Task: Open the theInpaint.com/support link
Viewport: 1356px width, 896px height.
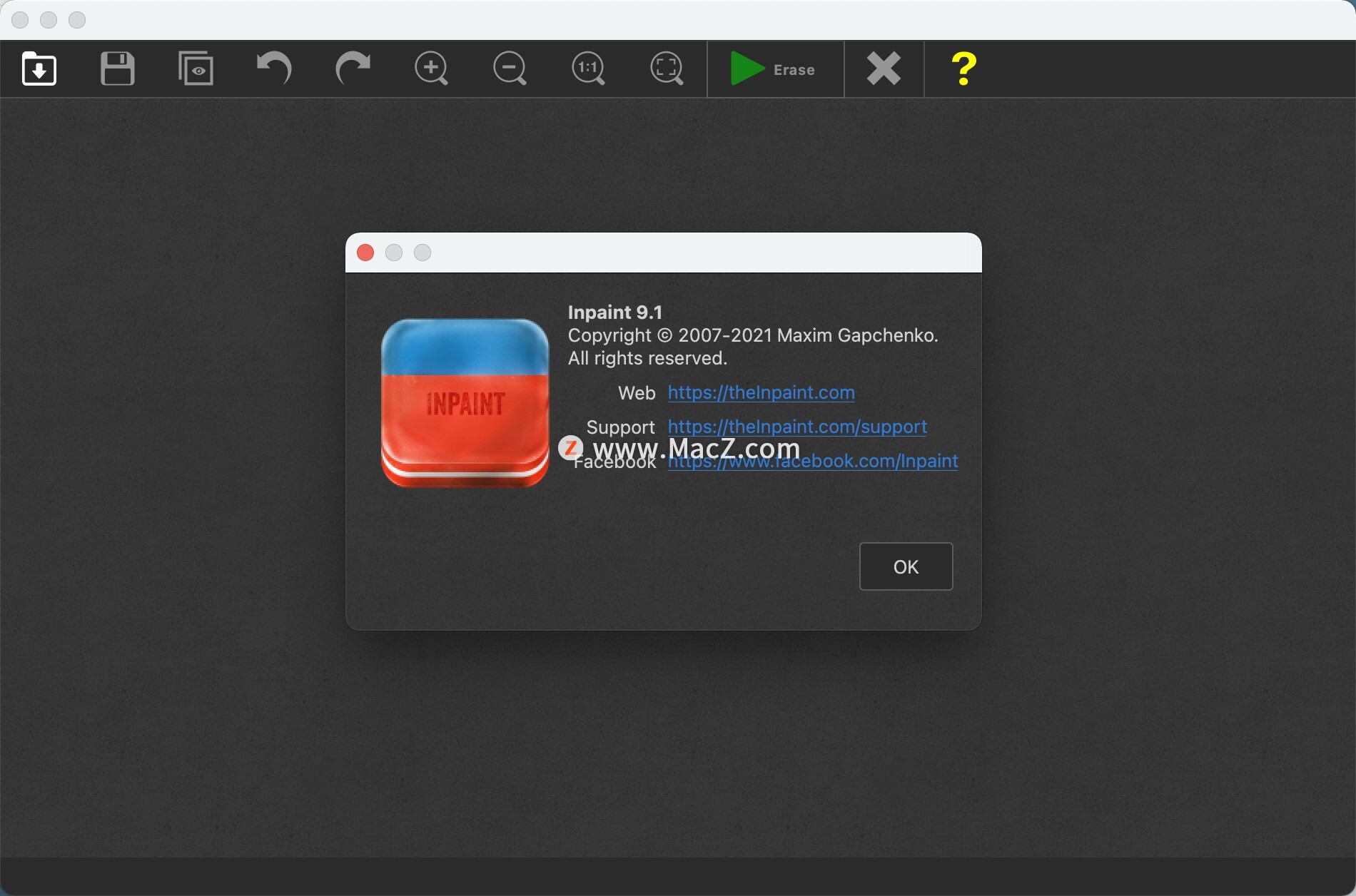Action: click(x=797, y=427)
